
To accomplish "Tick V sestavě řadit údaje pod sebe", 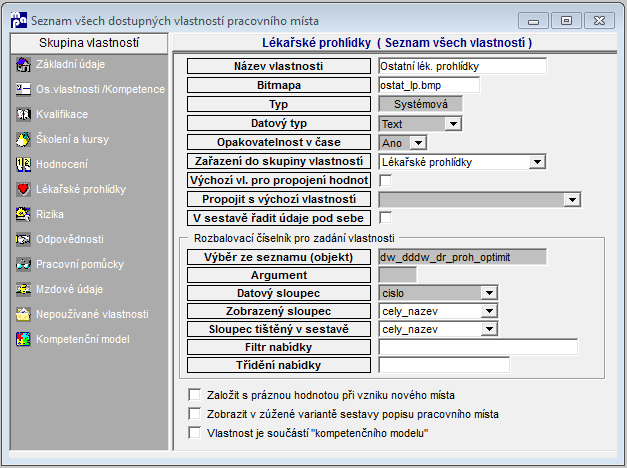I will point(385,218).
